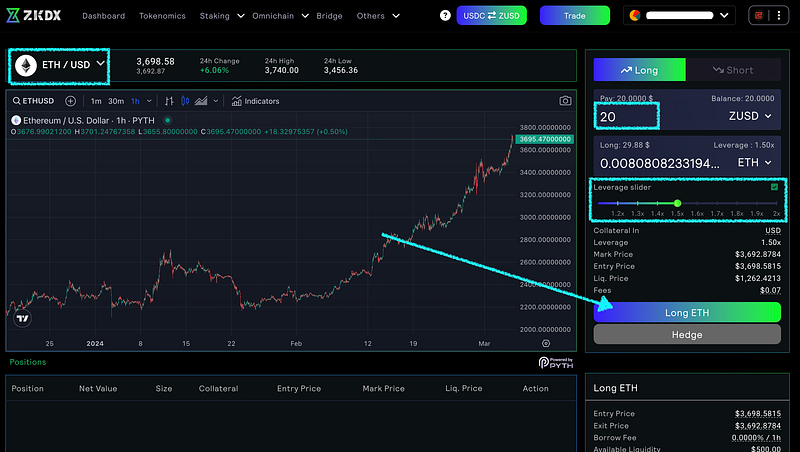Add a symbol to compare with plus icon

(70, 101)
